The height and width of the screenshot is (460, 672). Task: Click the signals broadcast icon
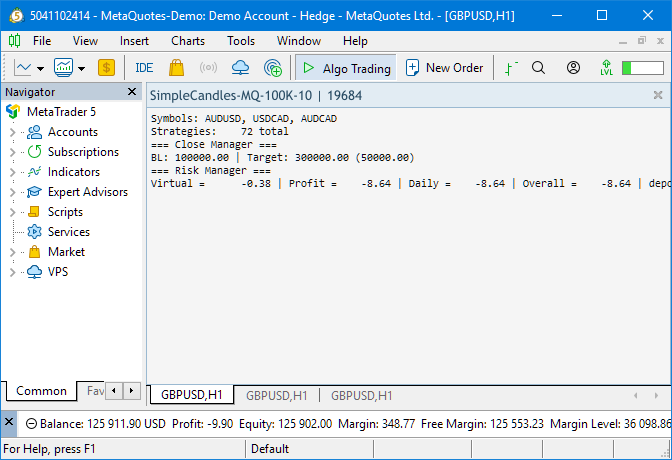[208, 68]
